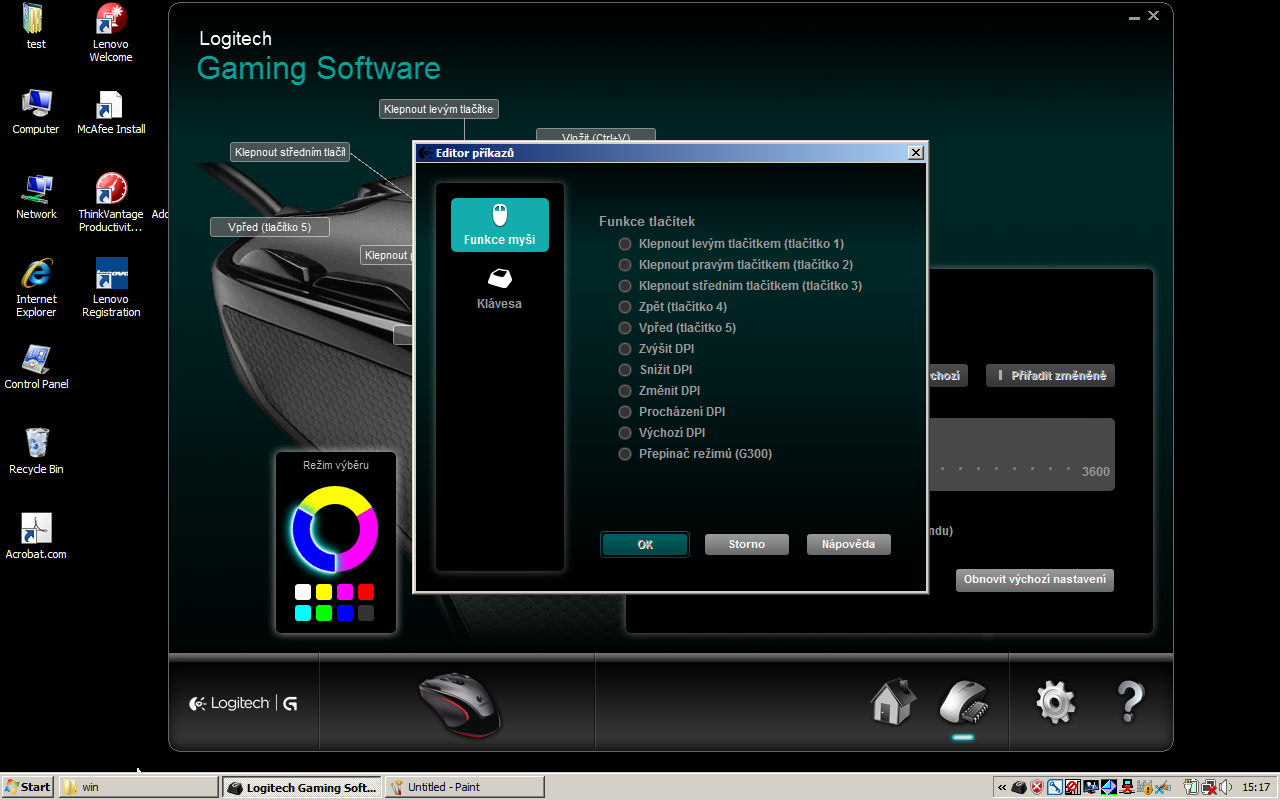
Task: Select Klepnout středním tlačítkem (tlačítko 3) option
Action: point(740,286)
